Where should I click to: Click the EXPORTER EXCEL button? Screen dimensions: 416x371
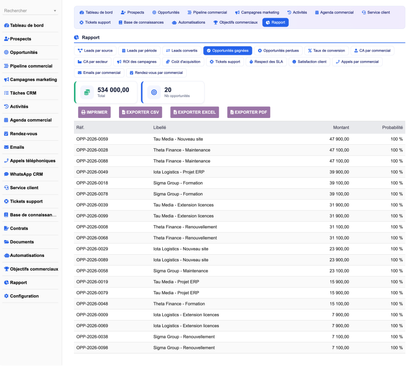point(195,112)
